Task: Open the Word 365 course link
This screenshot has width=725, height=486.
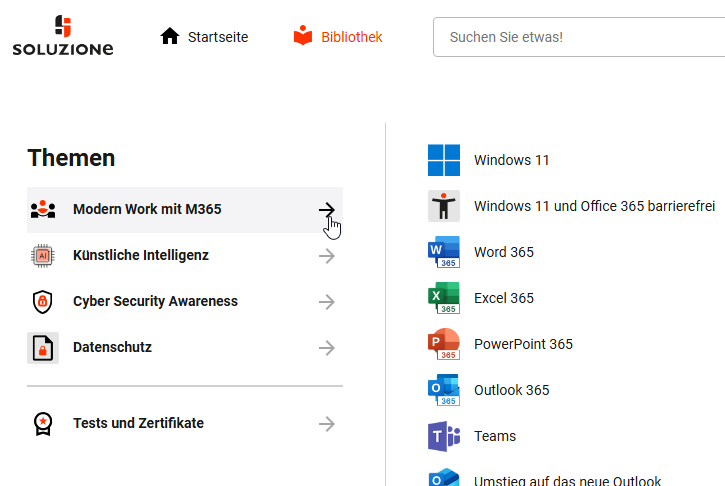Action: point(504,252)
